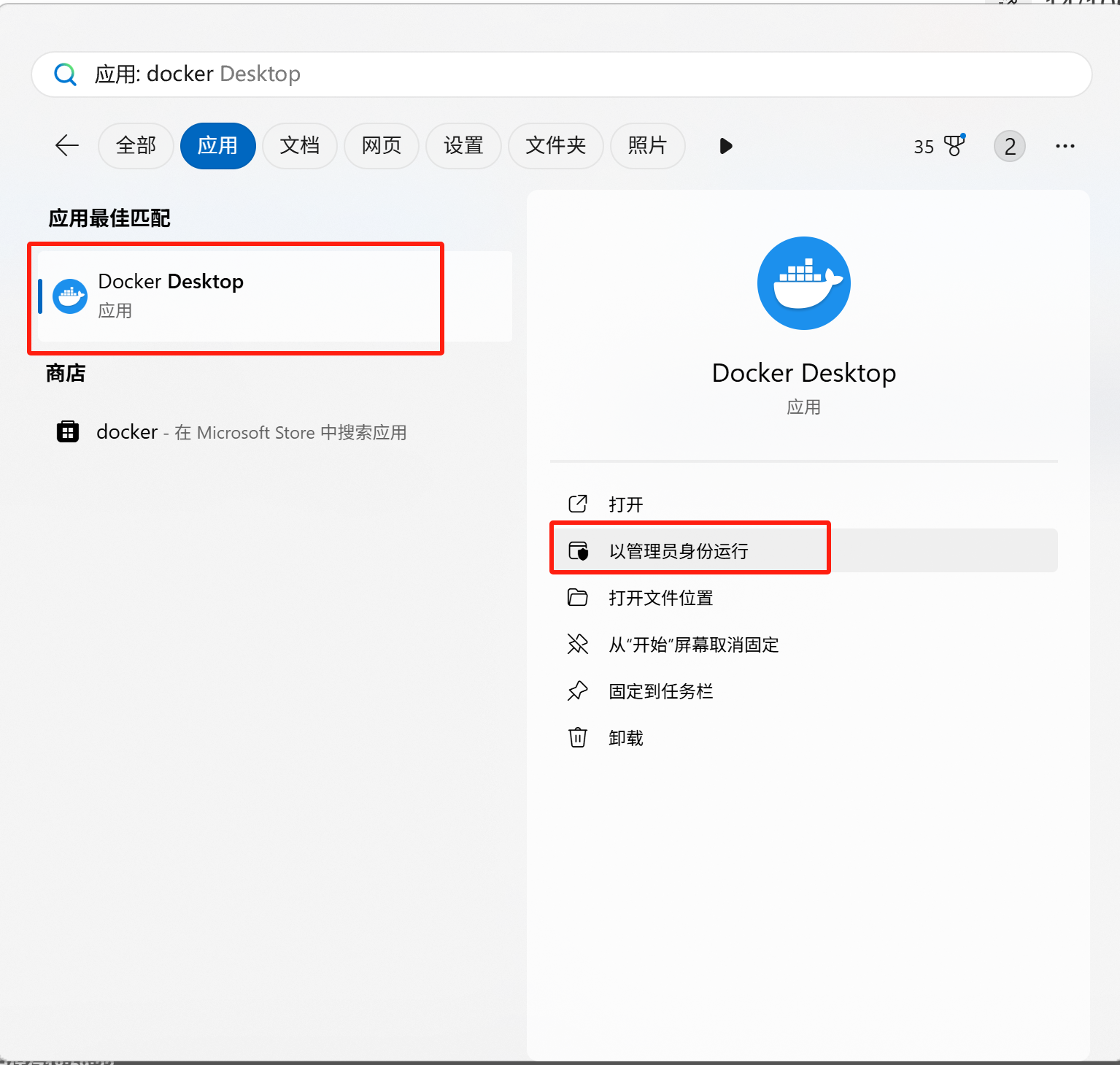Click the unpin icon for Start screen

click(577, 644)
